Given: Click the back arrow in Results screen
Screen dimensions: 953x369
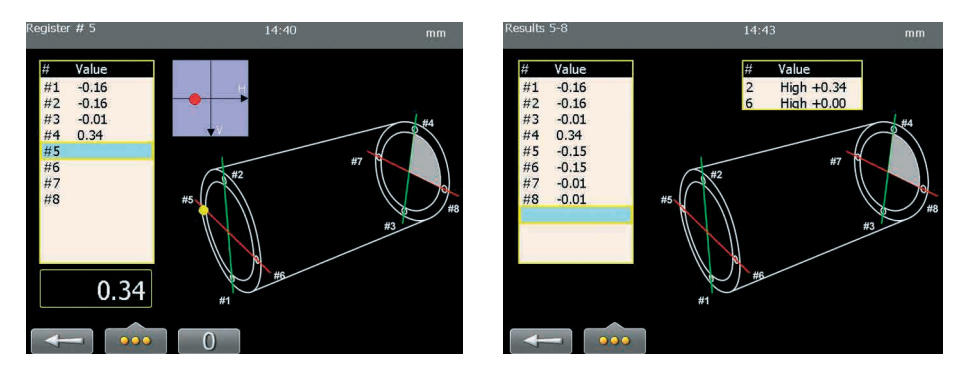Looking at the screenshot, I should (540, 341).
